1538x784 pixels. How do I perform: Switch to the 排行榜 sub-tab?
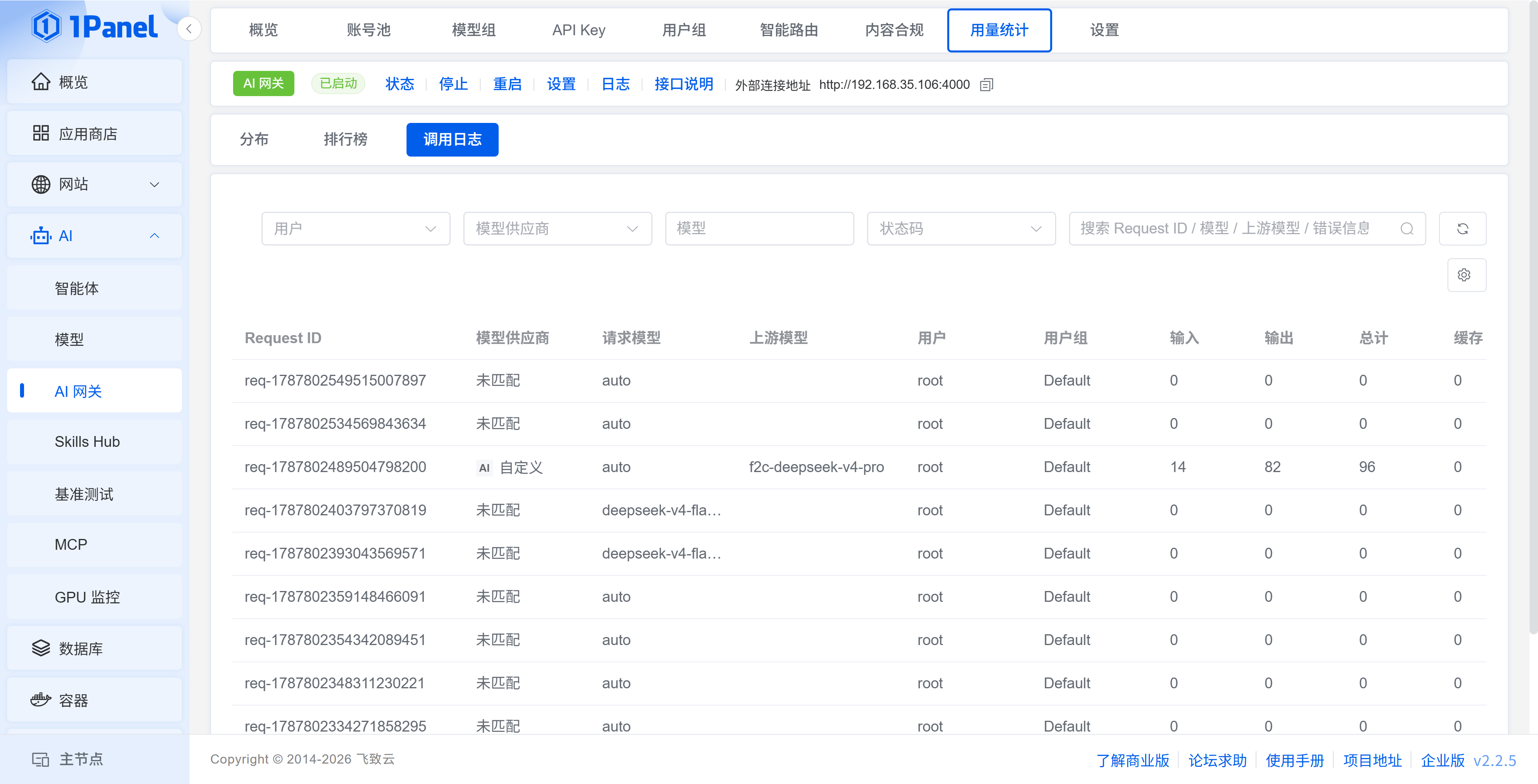click(345, 140)
